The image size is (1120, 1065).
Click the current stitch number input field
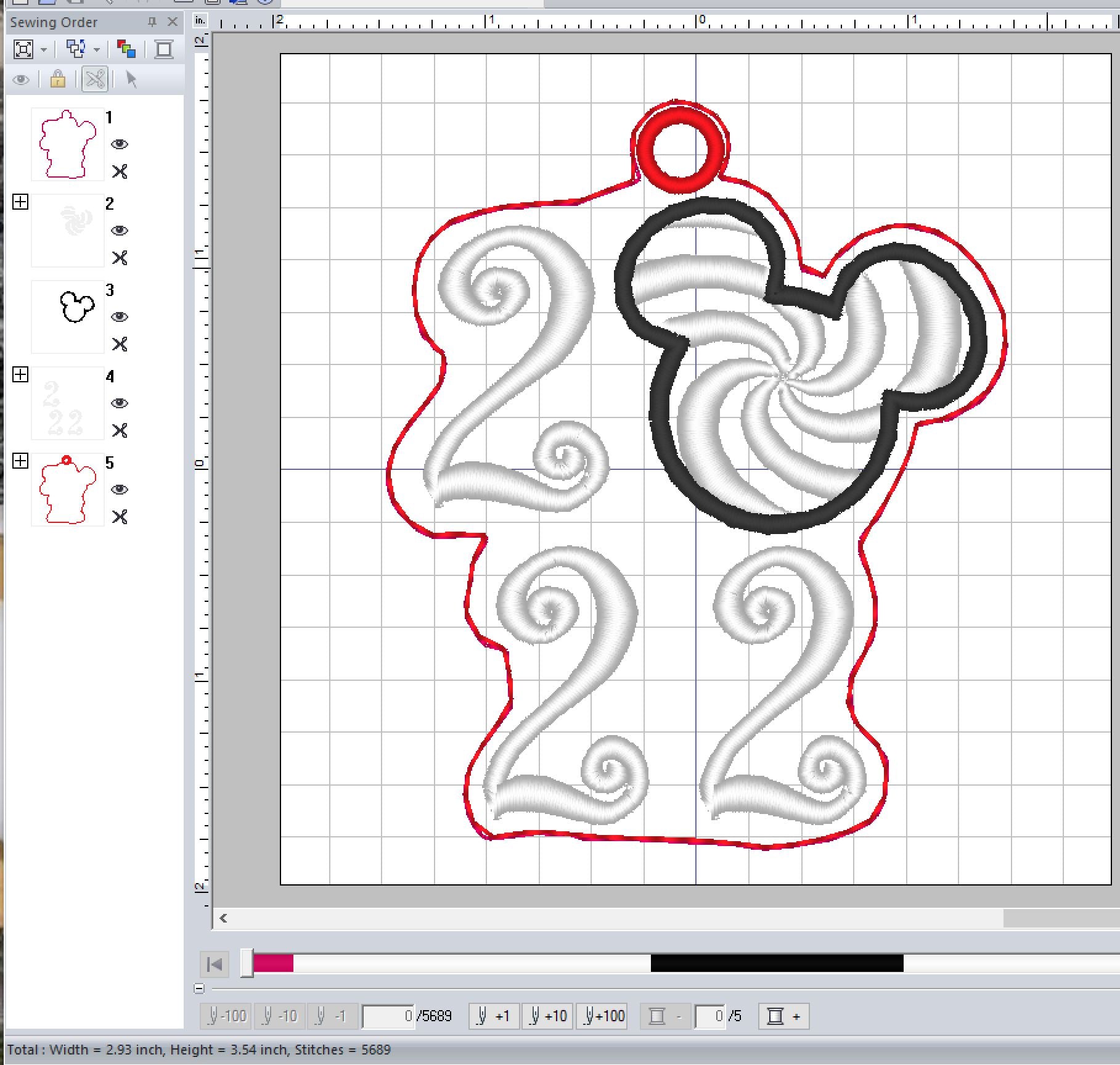(x=388, y=1016)
